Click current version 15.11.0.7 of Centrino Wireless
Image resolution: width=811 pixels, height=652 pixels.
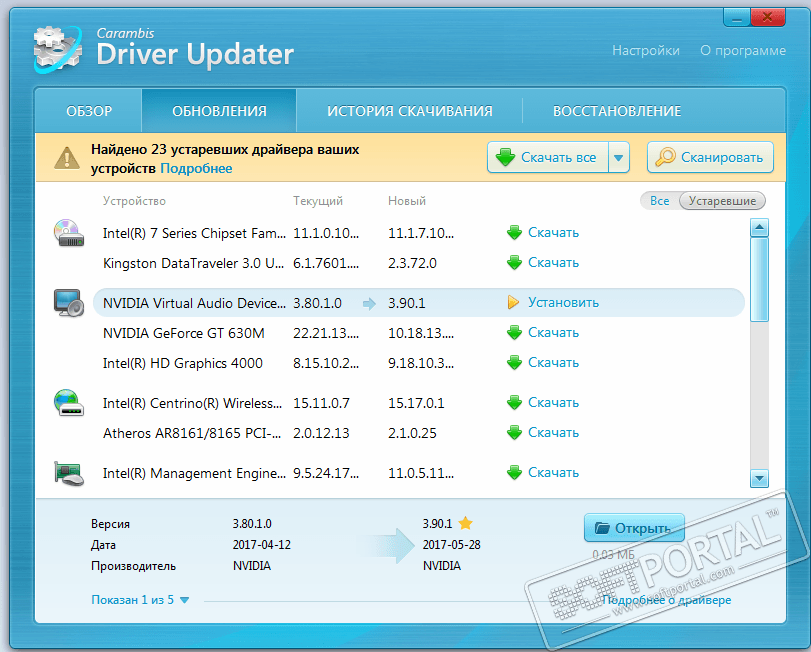tap(321, 403)
